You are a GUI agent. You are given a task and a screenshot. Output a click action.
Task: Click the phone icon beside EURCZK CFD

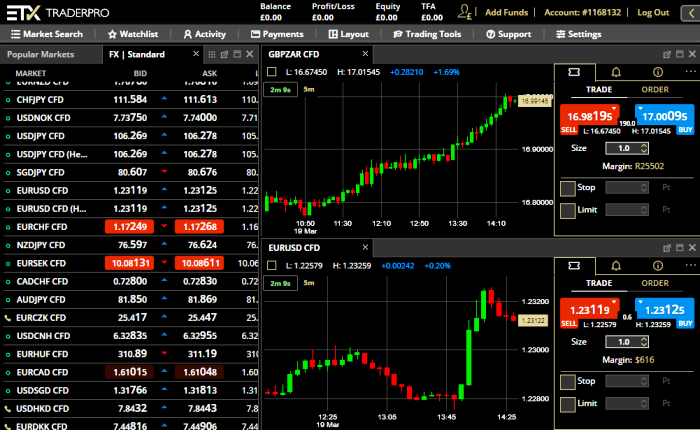click(8, 318)
